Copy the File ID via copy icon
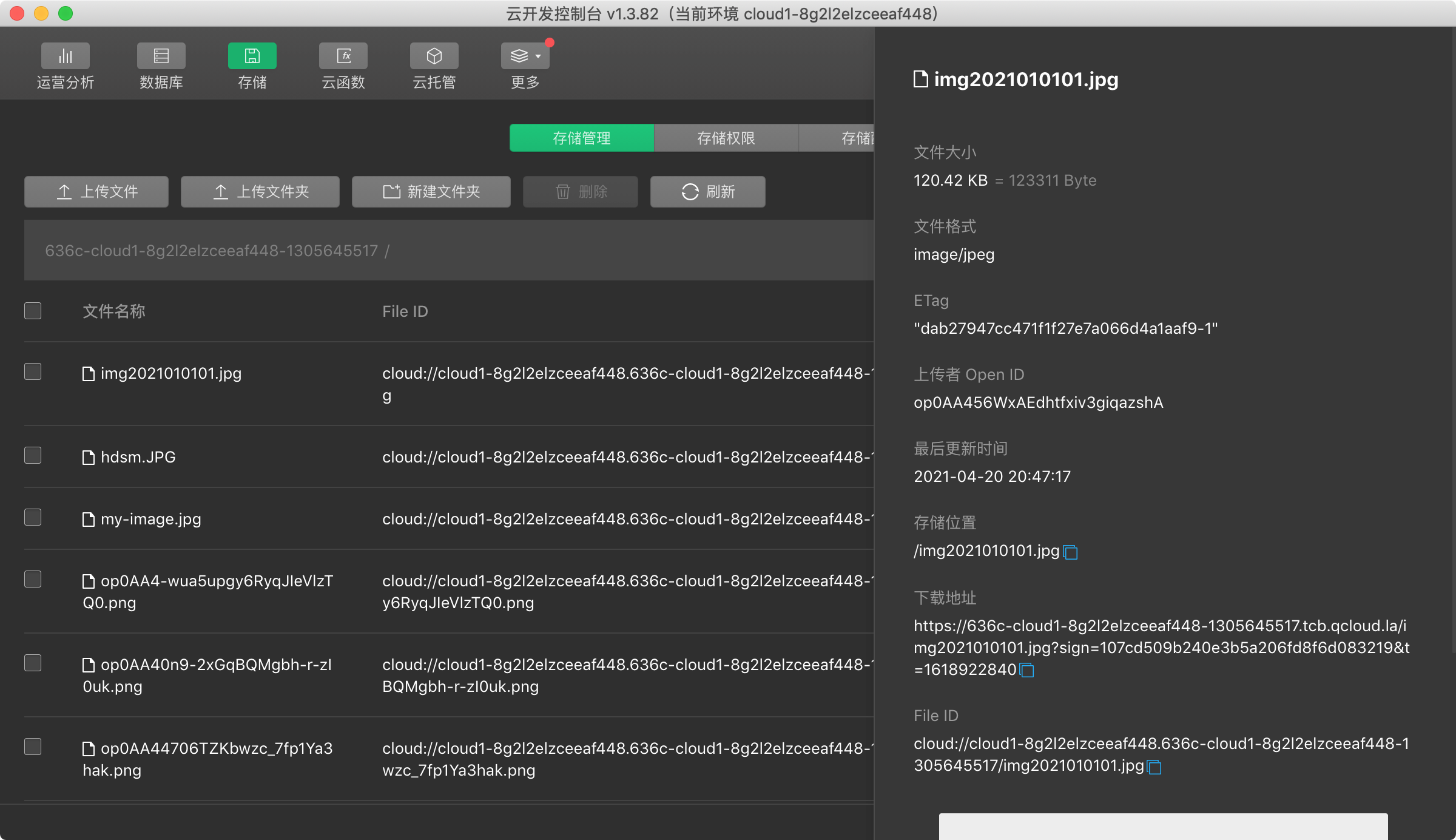The image size is (1456, 840). coord(1154,767)
